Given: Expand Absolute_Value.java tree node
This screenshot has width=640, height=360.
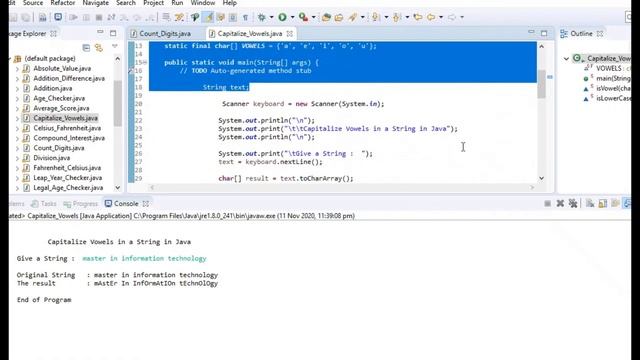Looking at the screenshot, I should pyautogui.click(x=17, y=69).
